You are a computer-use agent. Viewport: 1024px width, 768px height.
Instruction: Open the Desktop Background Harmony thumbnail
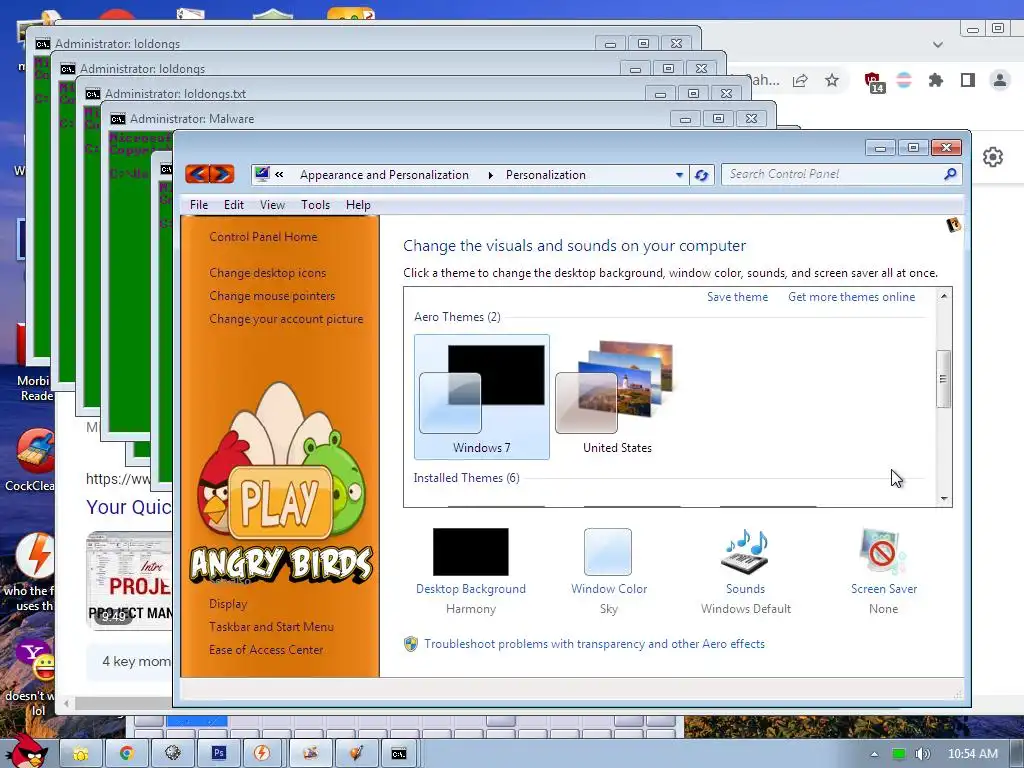[x=471, y=552]
